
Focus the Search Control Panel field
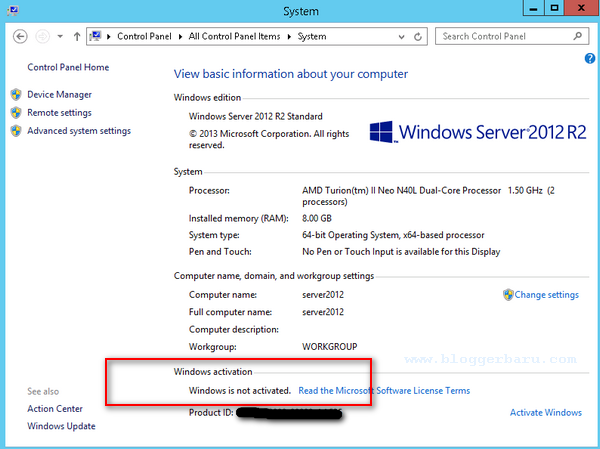coord(512,36)
